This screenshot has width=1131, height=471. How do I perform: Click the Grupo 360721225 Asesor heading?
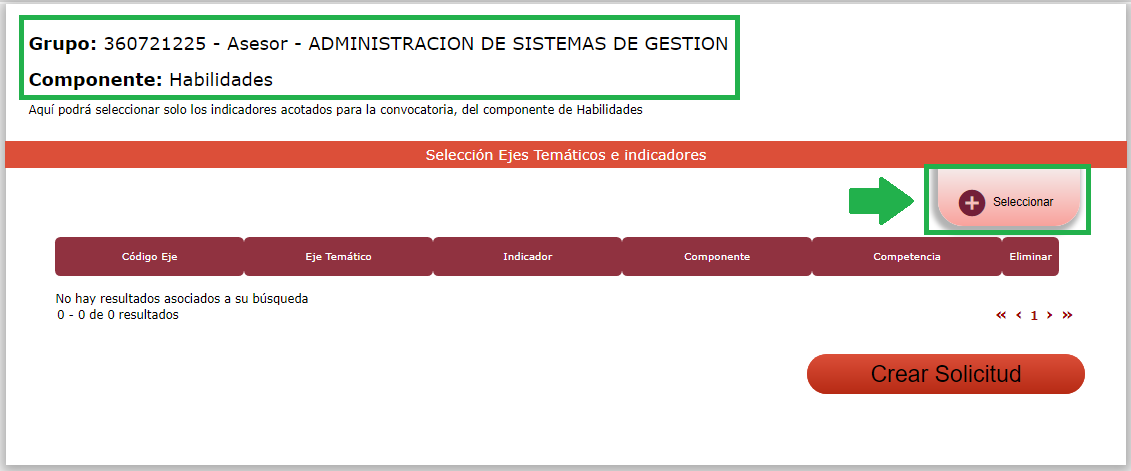(378, 44)
